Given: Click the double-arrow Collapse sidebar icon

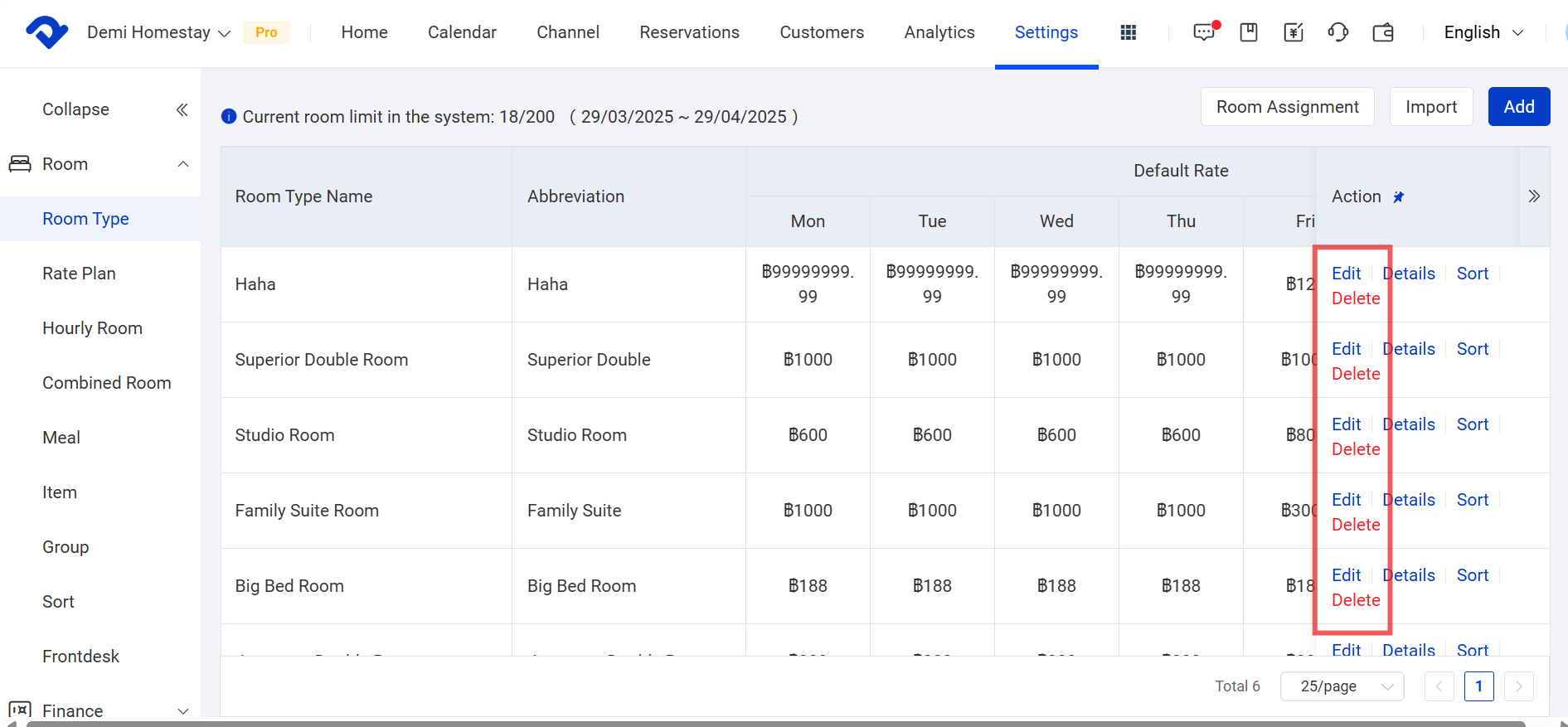Looking at the screenshot, I should pyautogui.click(x=182, y=109).
